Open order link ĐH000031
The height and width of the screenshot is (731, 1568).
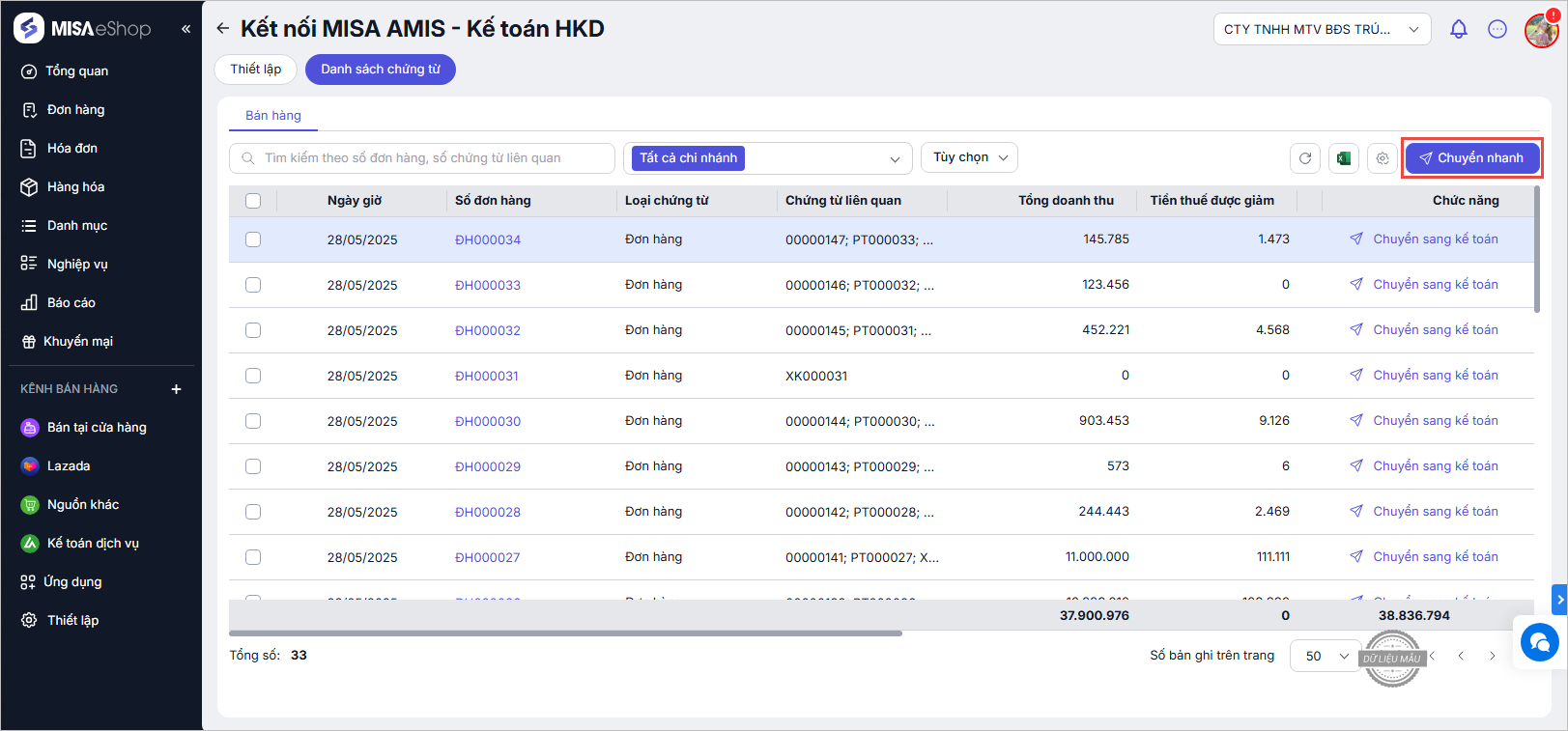pyautogui.click(x=487, y=376)
